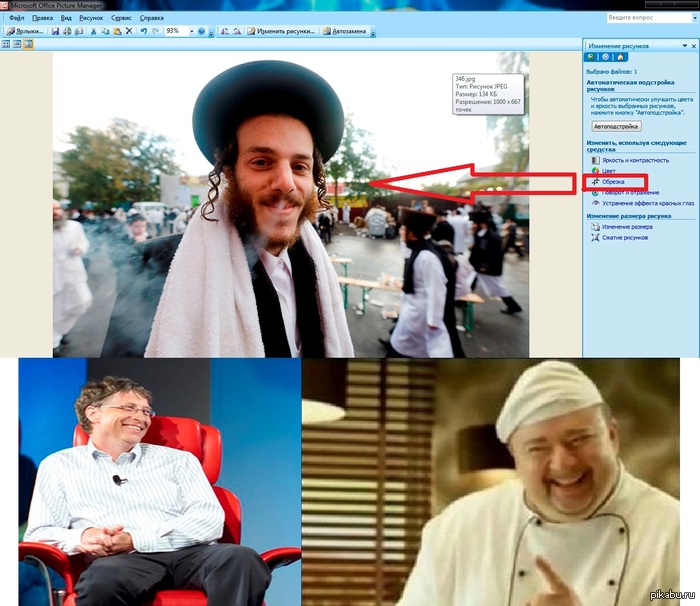Click the Сжатие рисунков compress icon
Screen dimensions: 700x606
coord(595,238)
